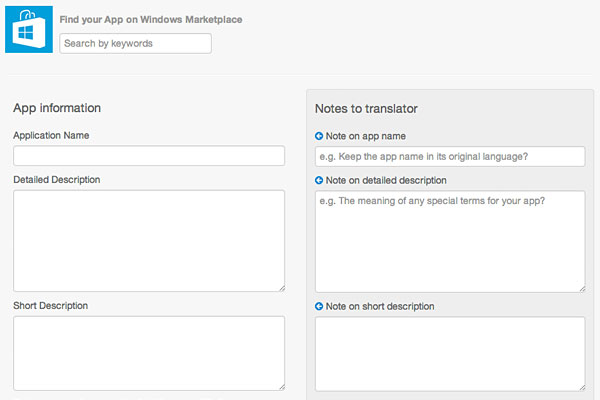Click the Detailed Description label text
Screen dimensions: 600x400
point(57,180)
